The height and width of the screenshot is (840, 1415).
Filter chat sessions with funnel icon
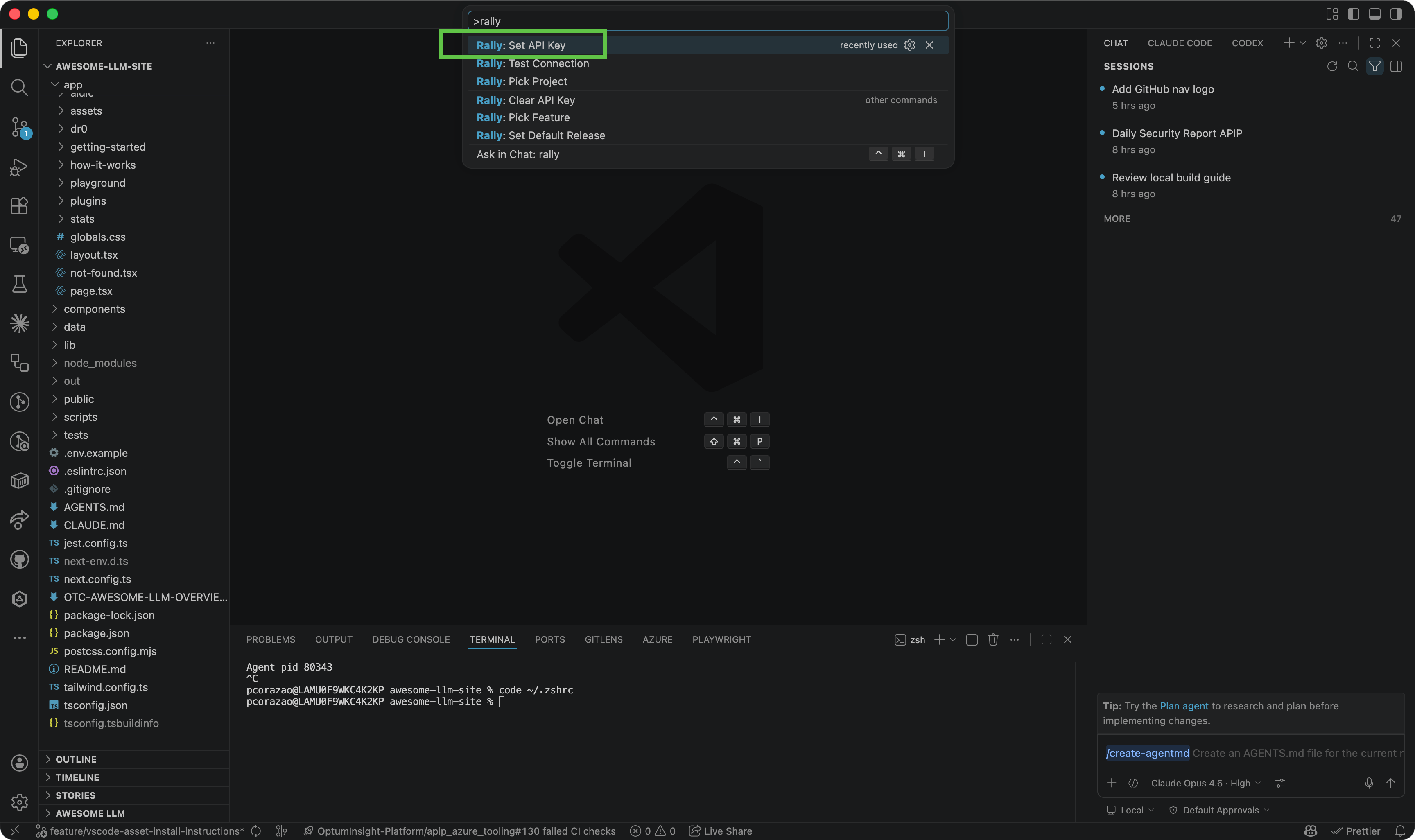click(x=1374, y=66)
